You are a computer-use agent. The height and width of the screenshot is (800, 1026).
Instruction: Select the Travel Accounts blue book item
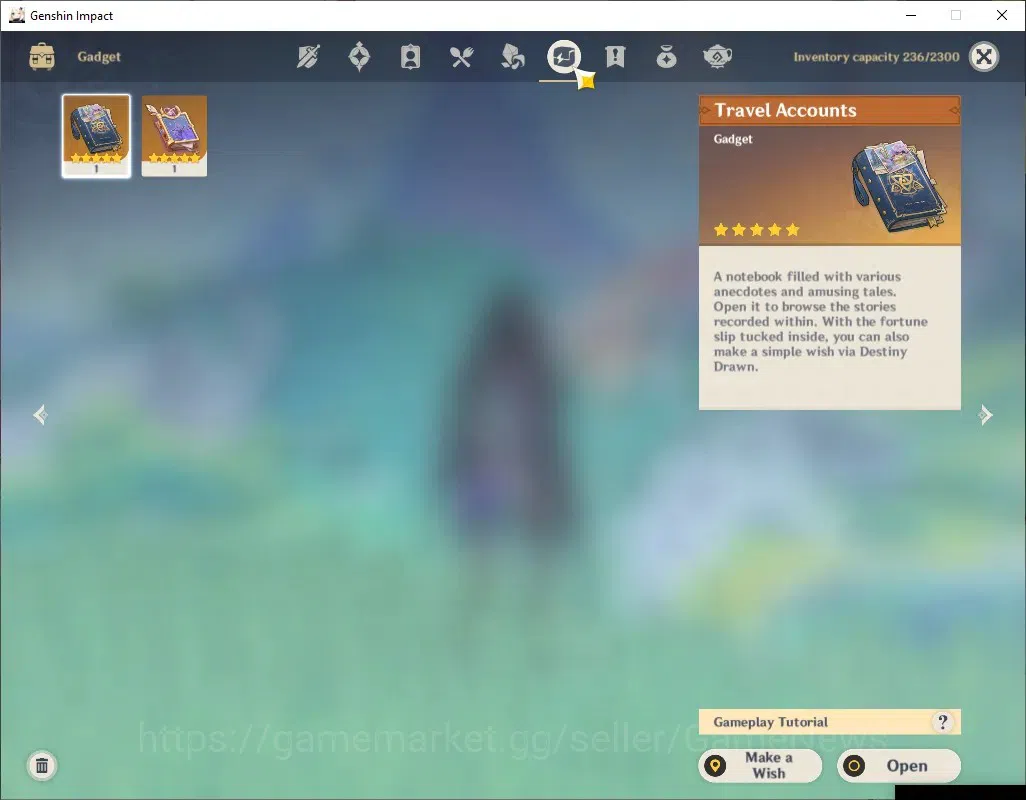[x=96, y=136]
